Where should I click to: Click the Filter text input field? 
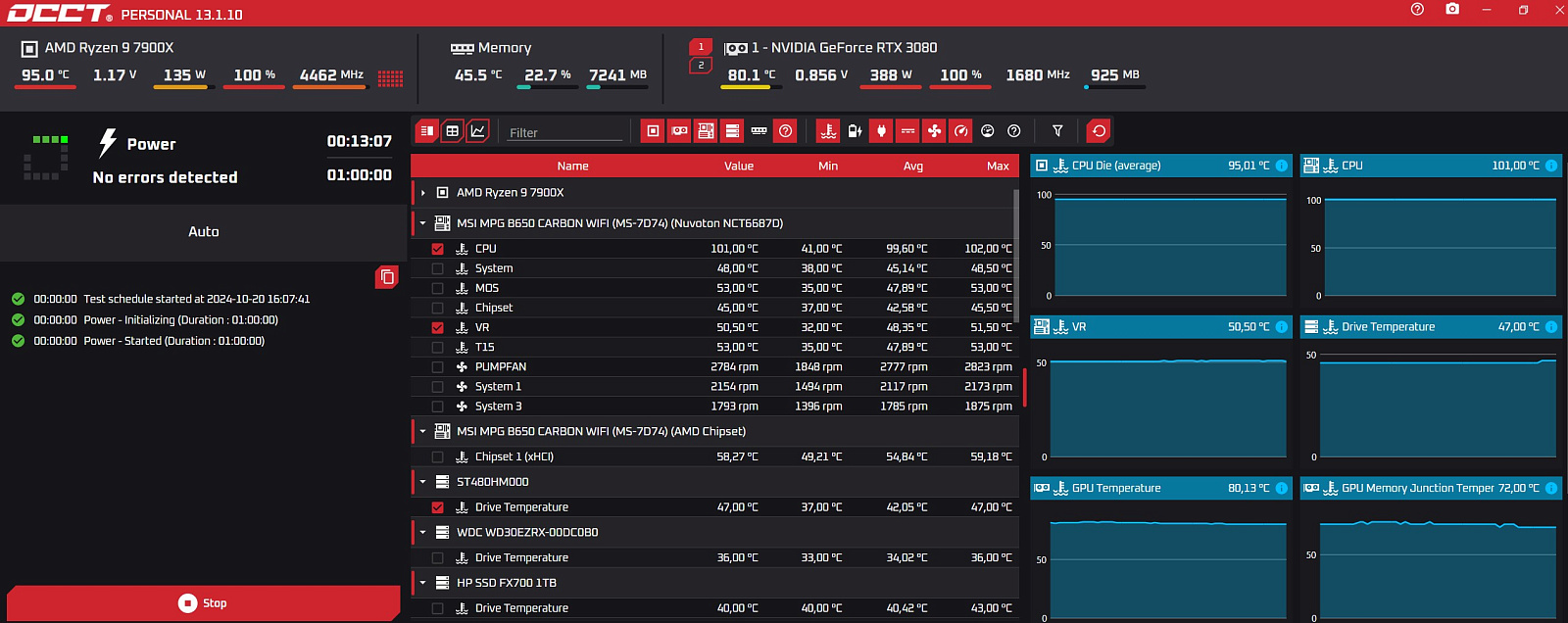click(x=564, y=132)
